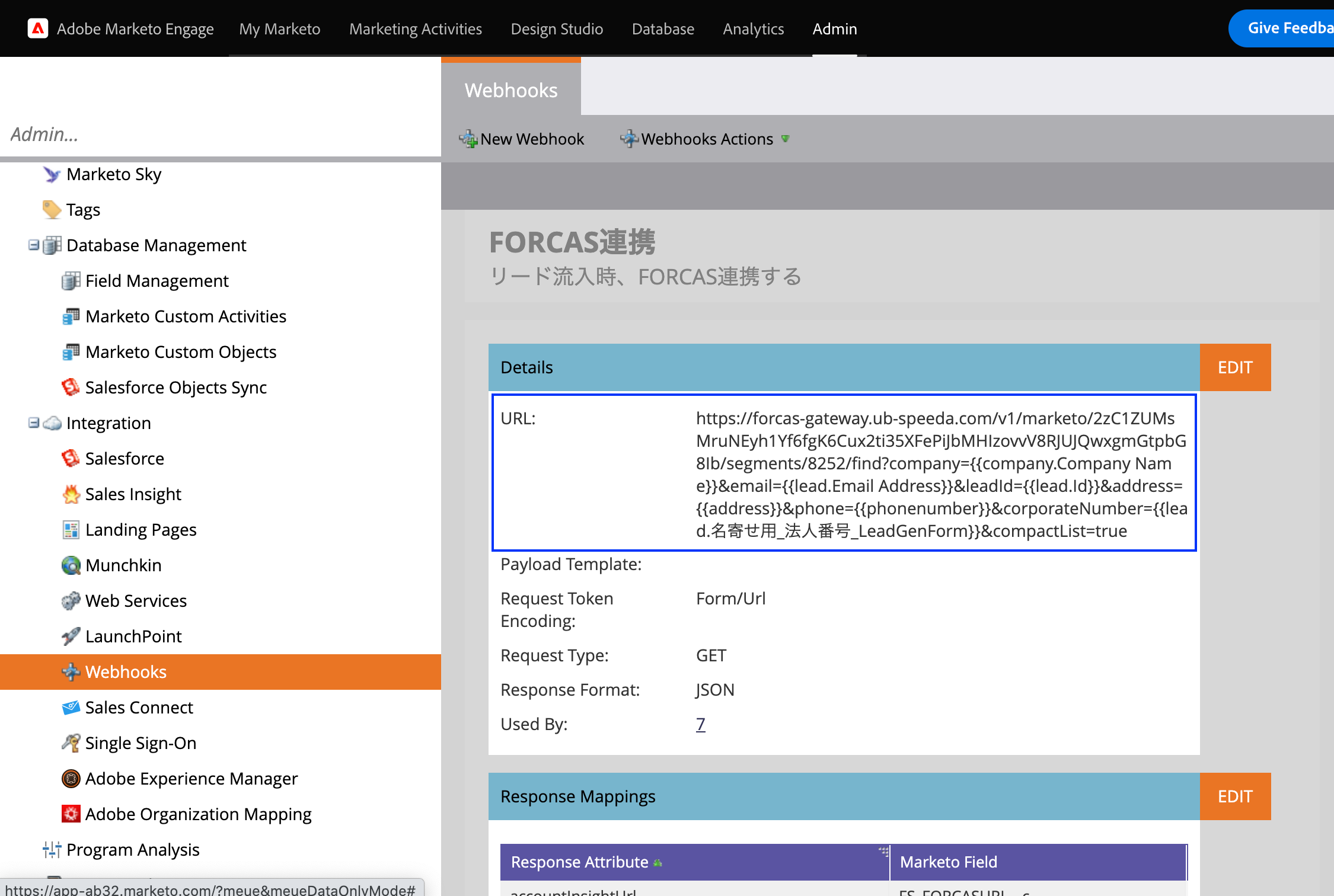Click the Adobe Experience Manager icon
This screenshot has height=896, width=1334.
point(71,779)
